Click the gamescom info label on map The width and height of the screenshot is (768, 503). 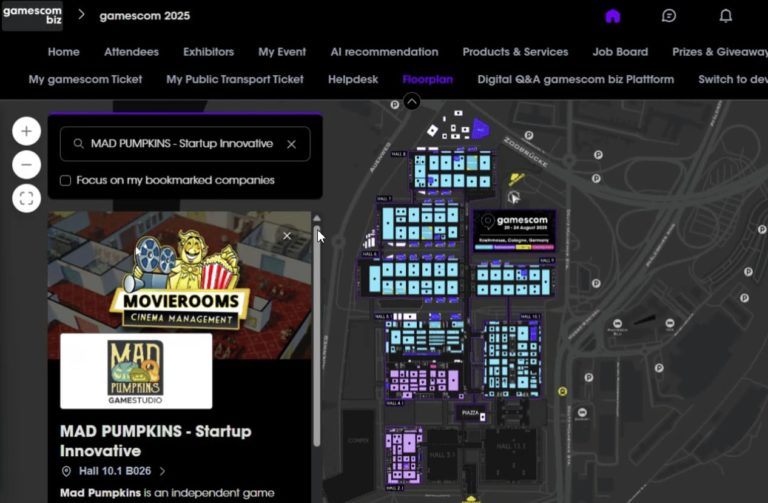tap(515, 231)
